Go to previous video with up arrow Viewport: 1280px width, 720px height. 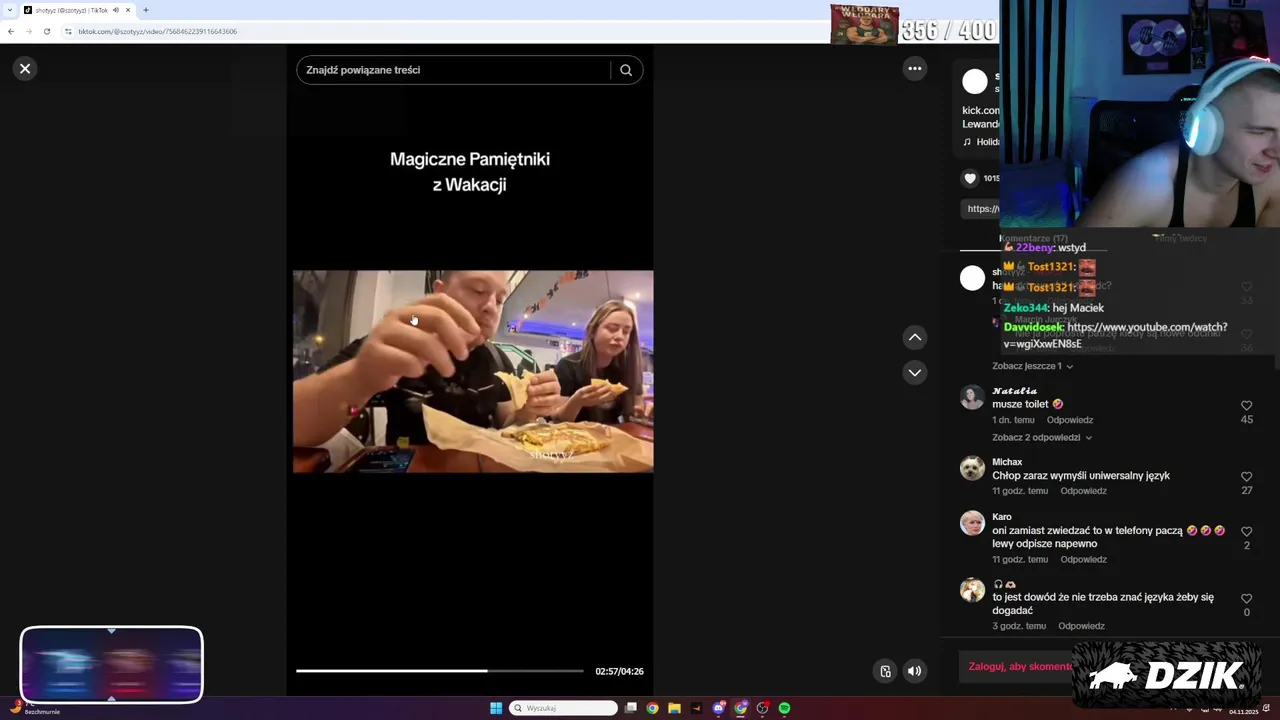(914, 338)
